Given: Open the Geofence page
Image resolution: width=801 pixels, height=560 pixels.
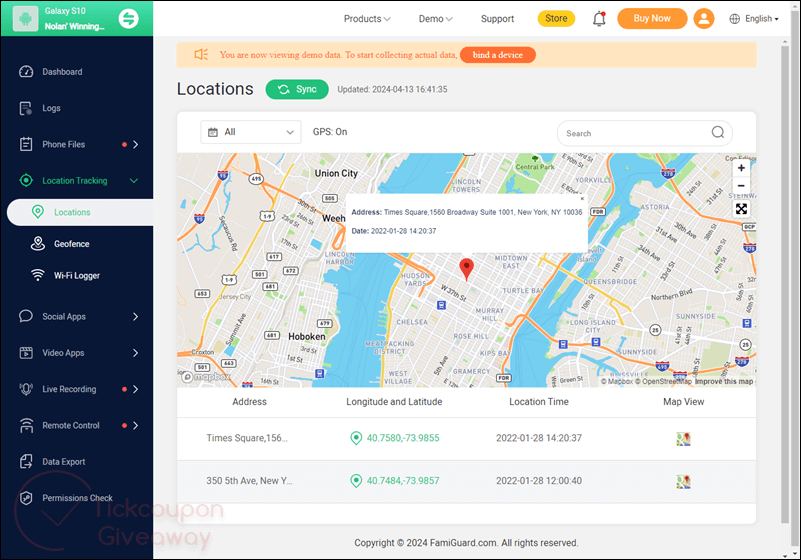Looking at the screenshot, I should 72,244.
